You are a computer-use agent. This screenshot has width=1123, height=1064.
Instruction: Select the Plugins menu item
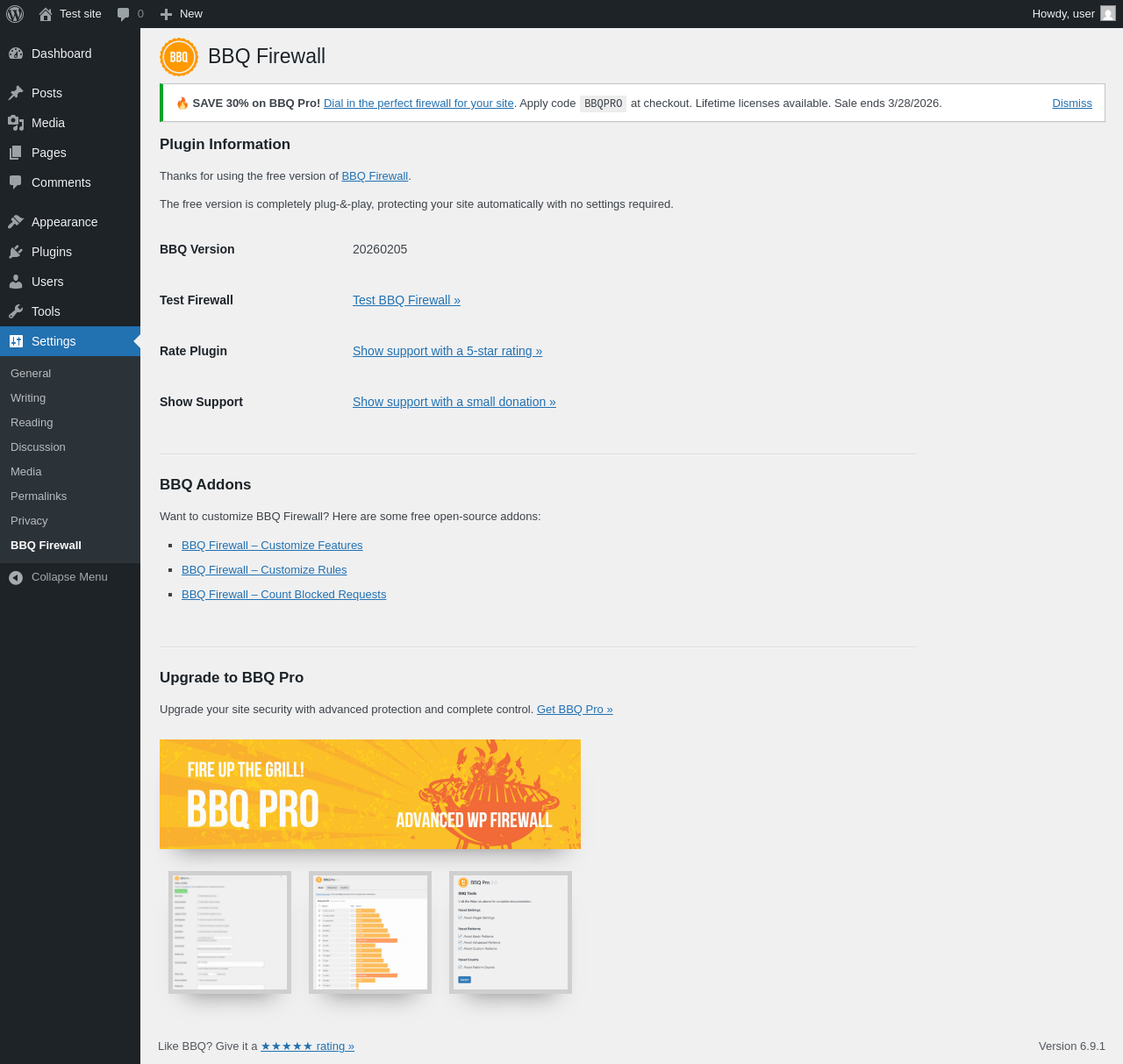[70, 252]
